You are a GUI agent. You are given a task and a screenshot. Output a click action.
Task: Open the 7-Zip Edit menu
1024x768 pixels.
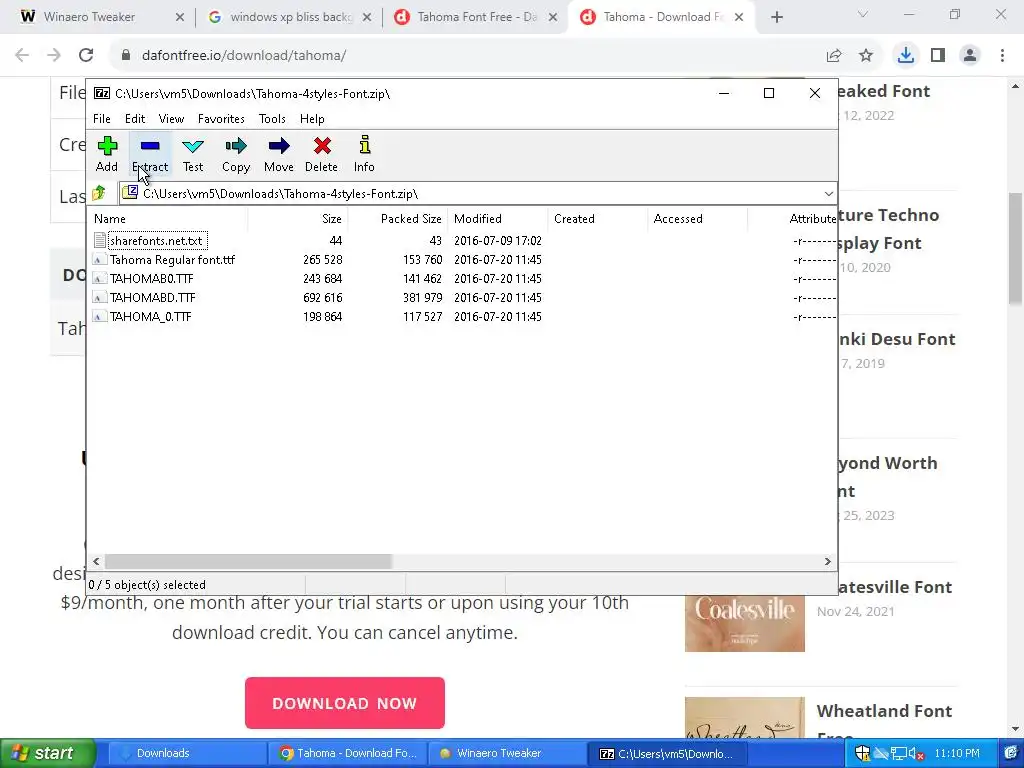135,119
